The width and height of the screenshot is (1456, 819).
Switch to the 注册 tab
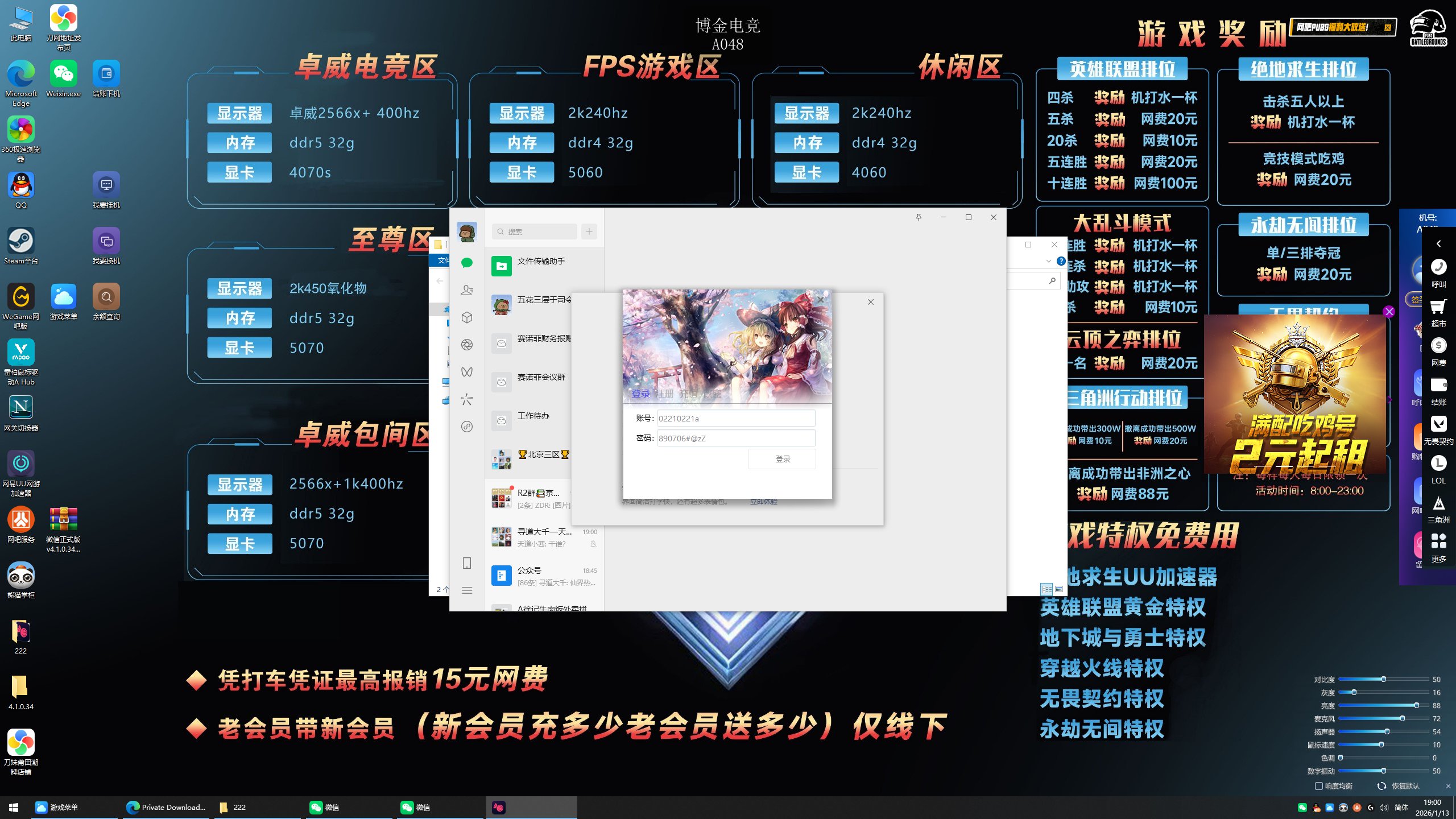(665, 394)
